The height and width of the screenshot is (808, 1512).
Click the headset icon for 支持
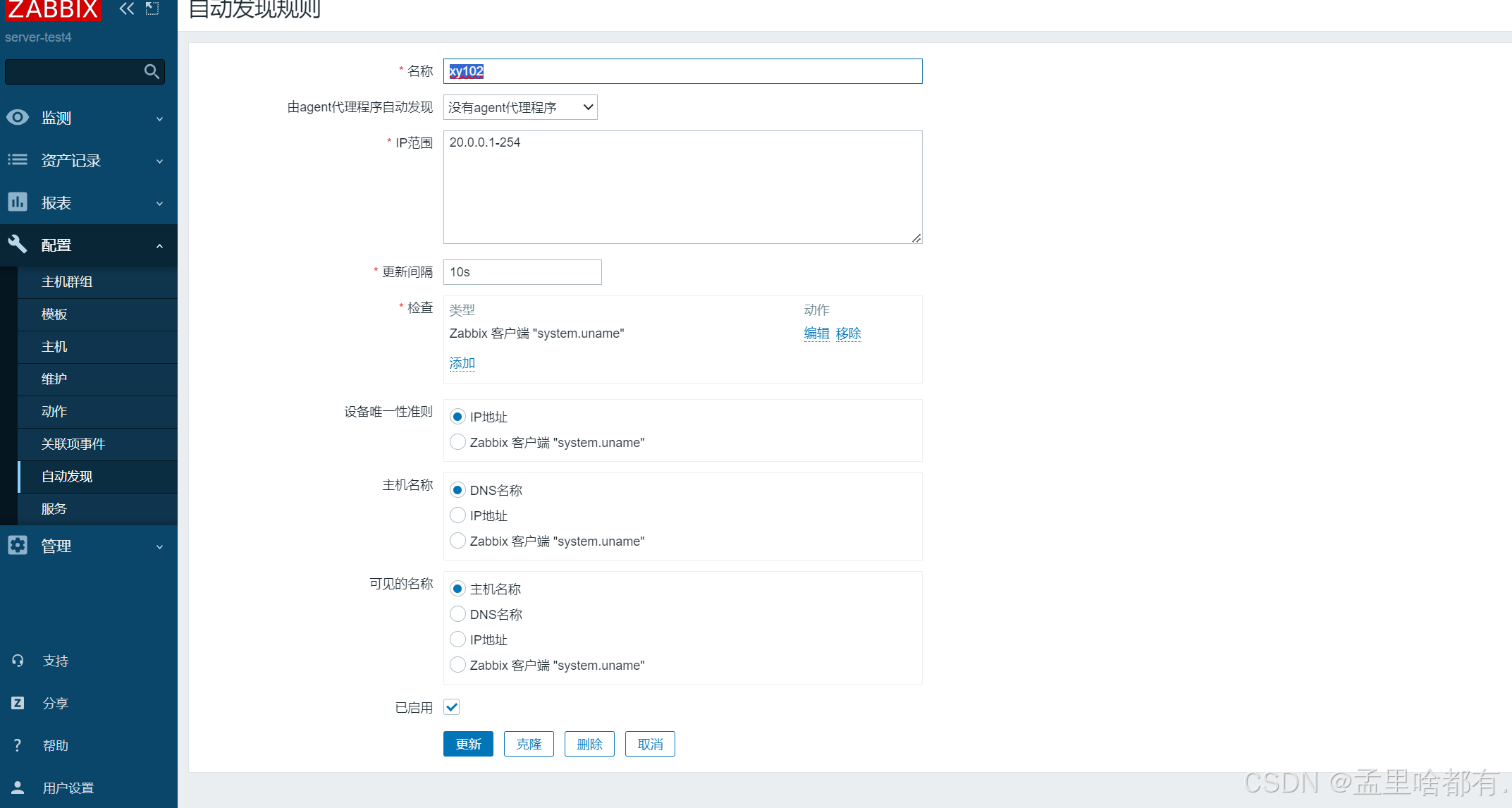pos(18,661)
